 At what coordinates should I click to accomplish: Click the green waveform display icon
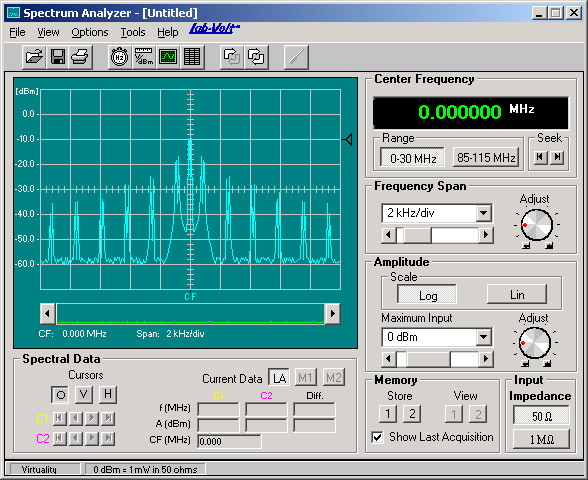click(168, 57)
